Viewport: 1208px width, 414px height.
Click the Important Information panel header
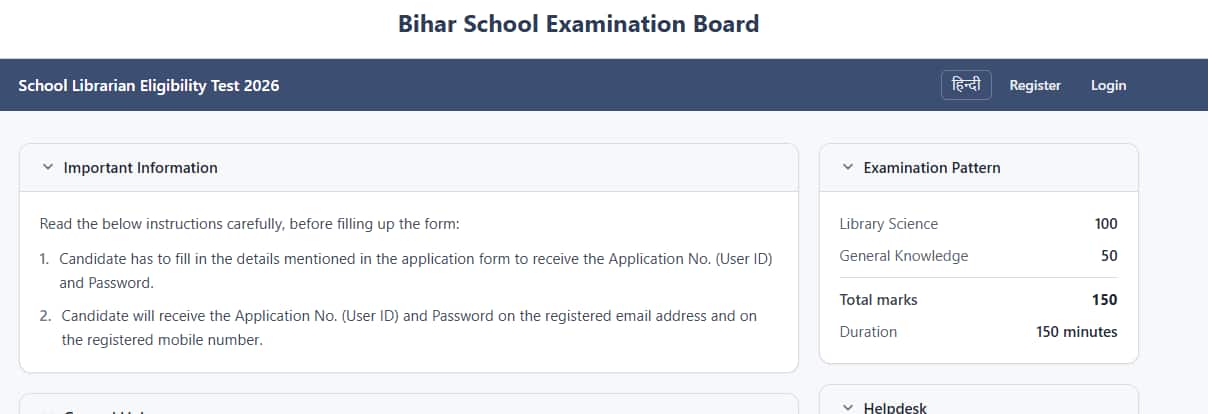(x=409, y=168)
